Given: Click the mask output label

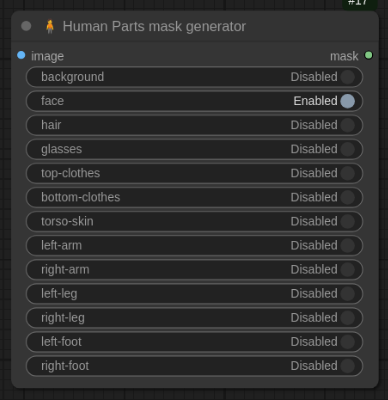Looking at the screenshot, I should pyautogui.click(x=344, y=56).
